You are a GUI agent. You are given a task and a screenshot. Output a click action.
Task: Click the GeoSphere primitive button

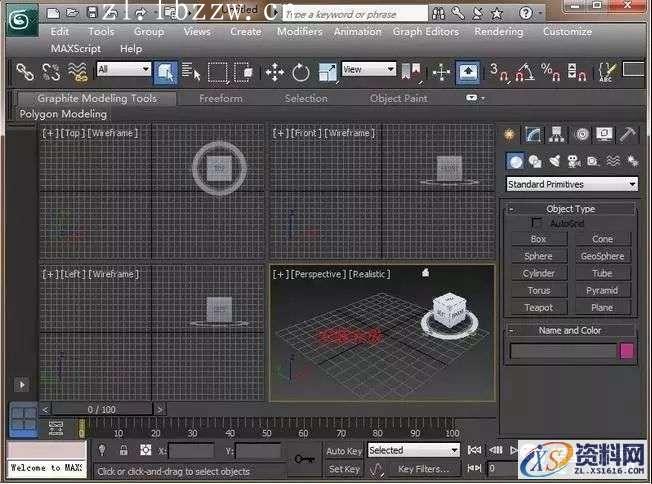coord(603,256)
